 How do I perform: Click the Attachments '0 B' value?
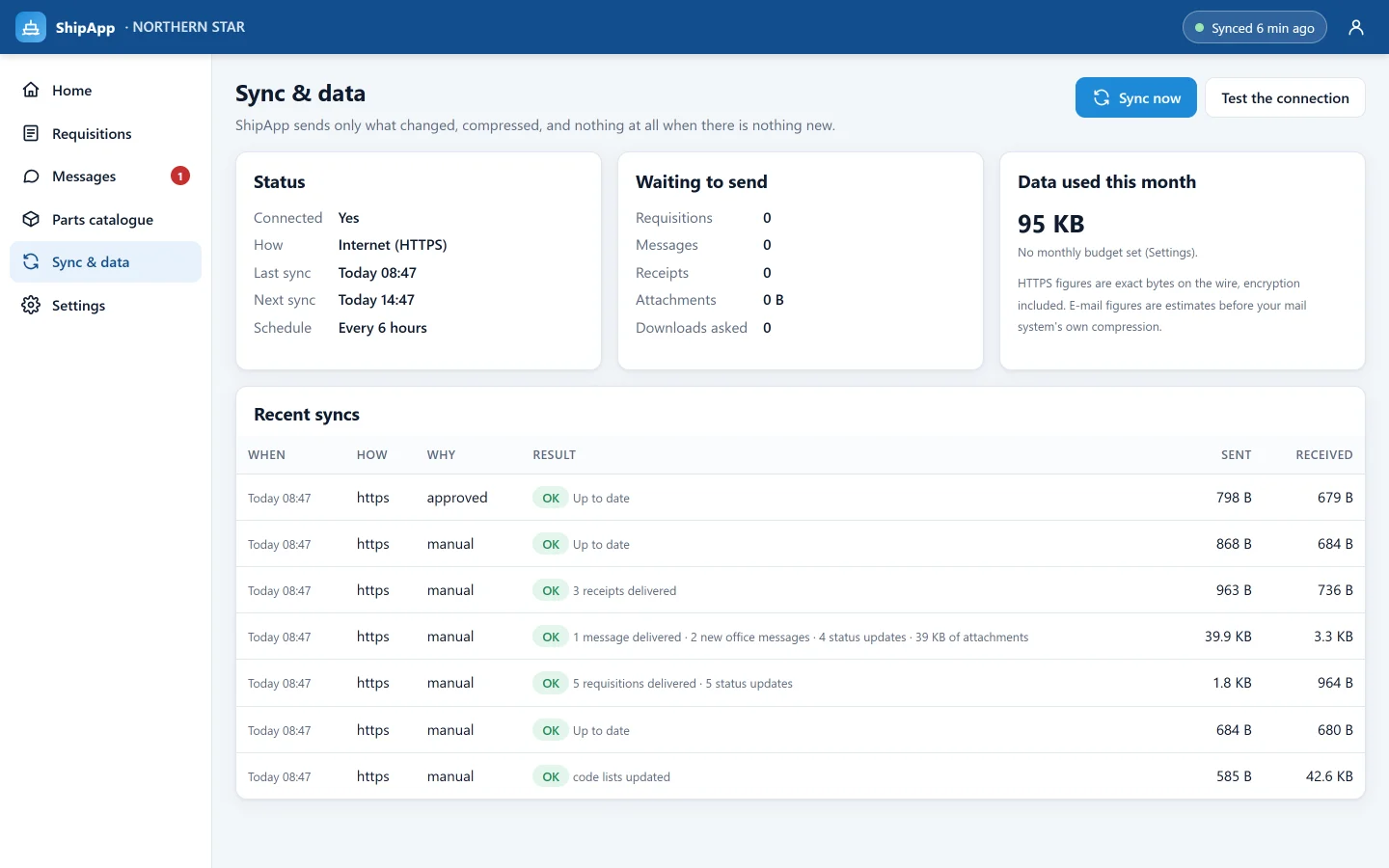click(774, 300)
